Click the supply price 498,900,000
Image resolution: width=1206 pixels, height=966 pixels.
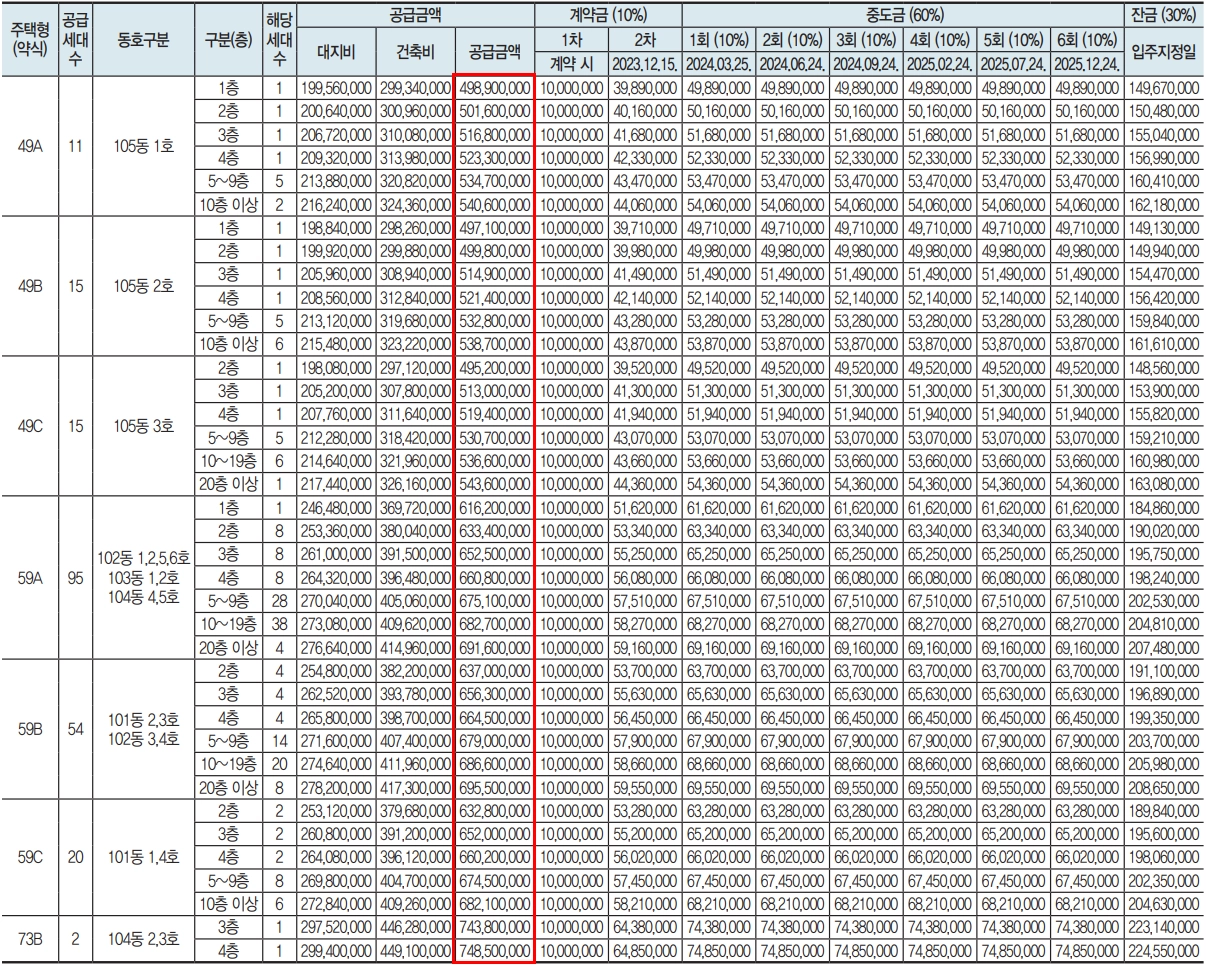pos(494,89)
